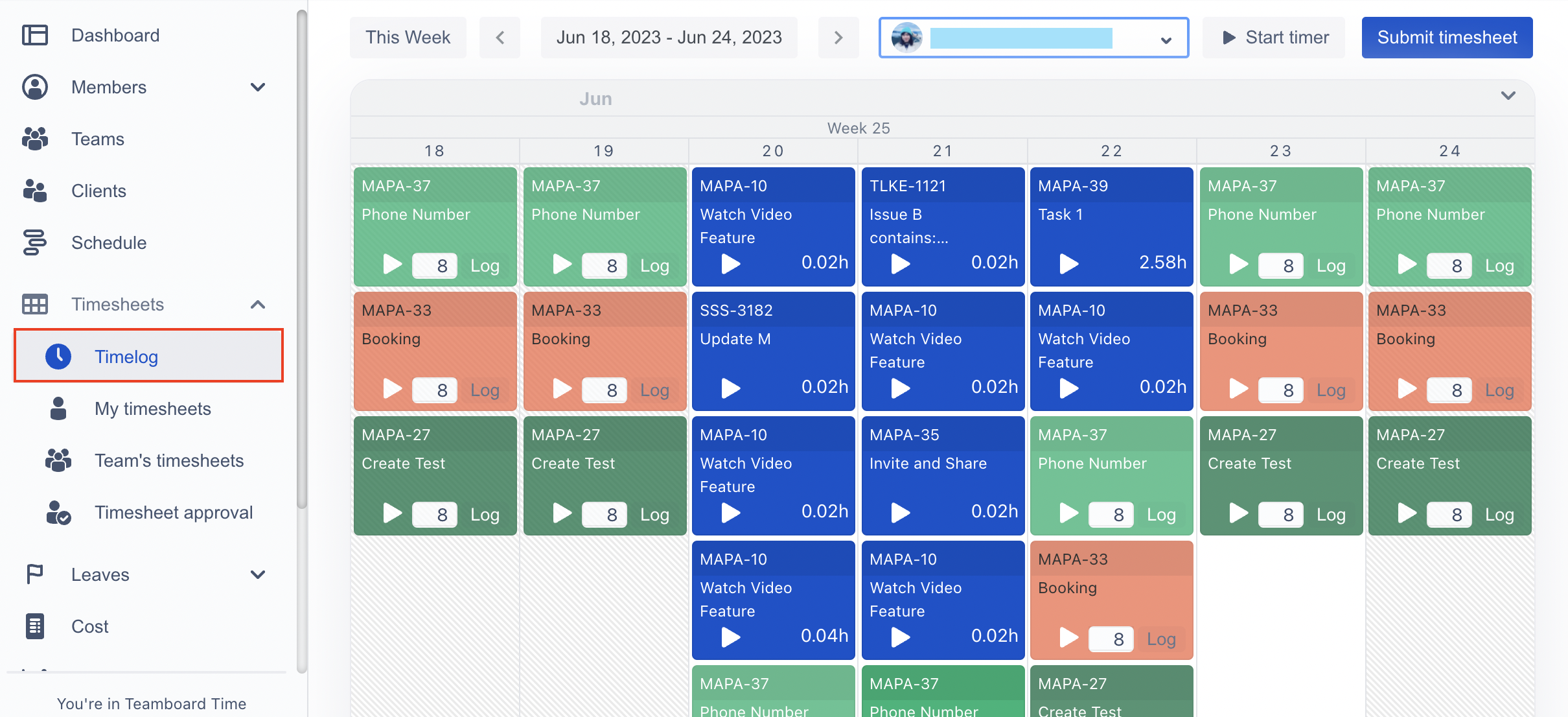1568x717 pixels.
Task: Click MAPA-27 Create Test card of day 19
Action: pyautogui.click(x=605, y=475)
